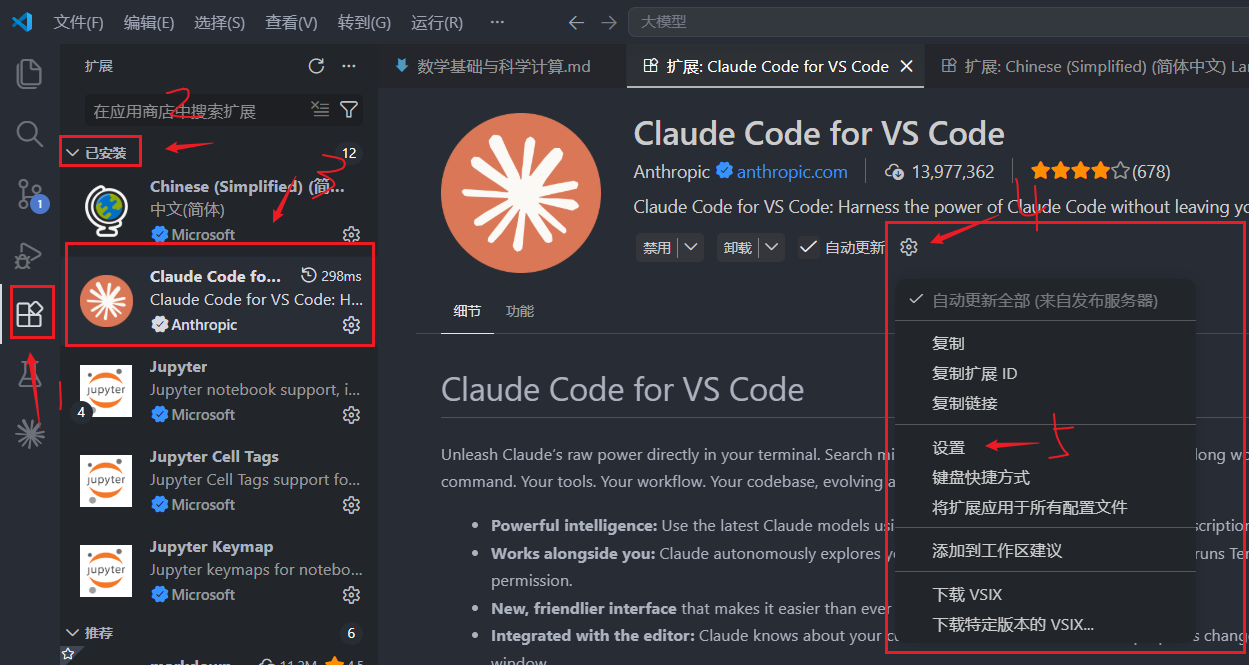
Task: Select the details (细节) tab
Action: [467, 311]
